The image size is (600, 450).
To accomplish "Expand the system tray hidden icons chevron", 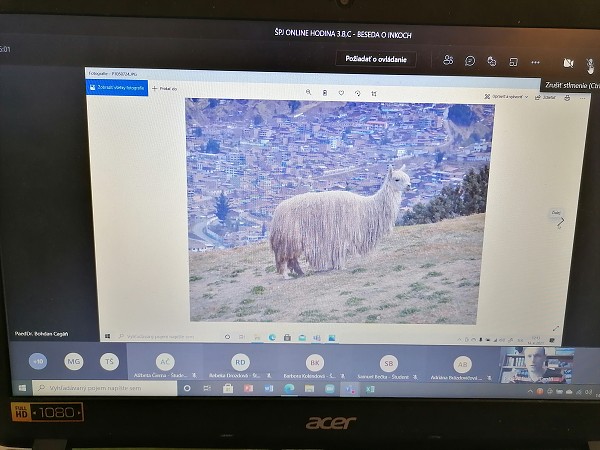I will [530, 391].
